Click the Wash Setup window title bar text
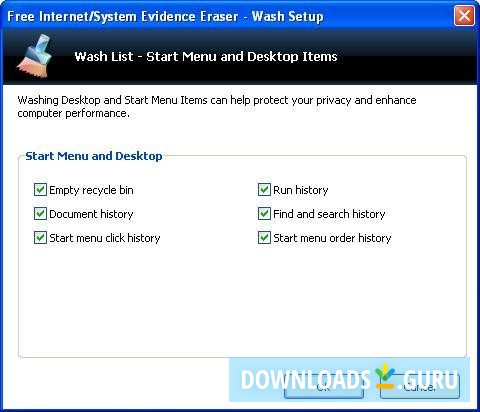 pyautogui.click(x=165, y=16)
